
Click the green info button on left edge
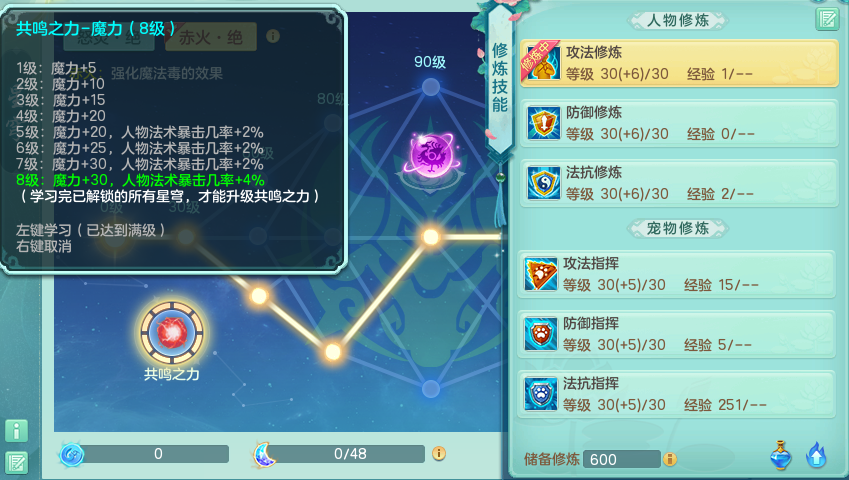[16, 431]
